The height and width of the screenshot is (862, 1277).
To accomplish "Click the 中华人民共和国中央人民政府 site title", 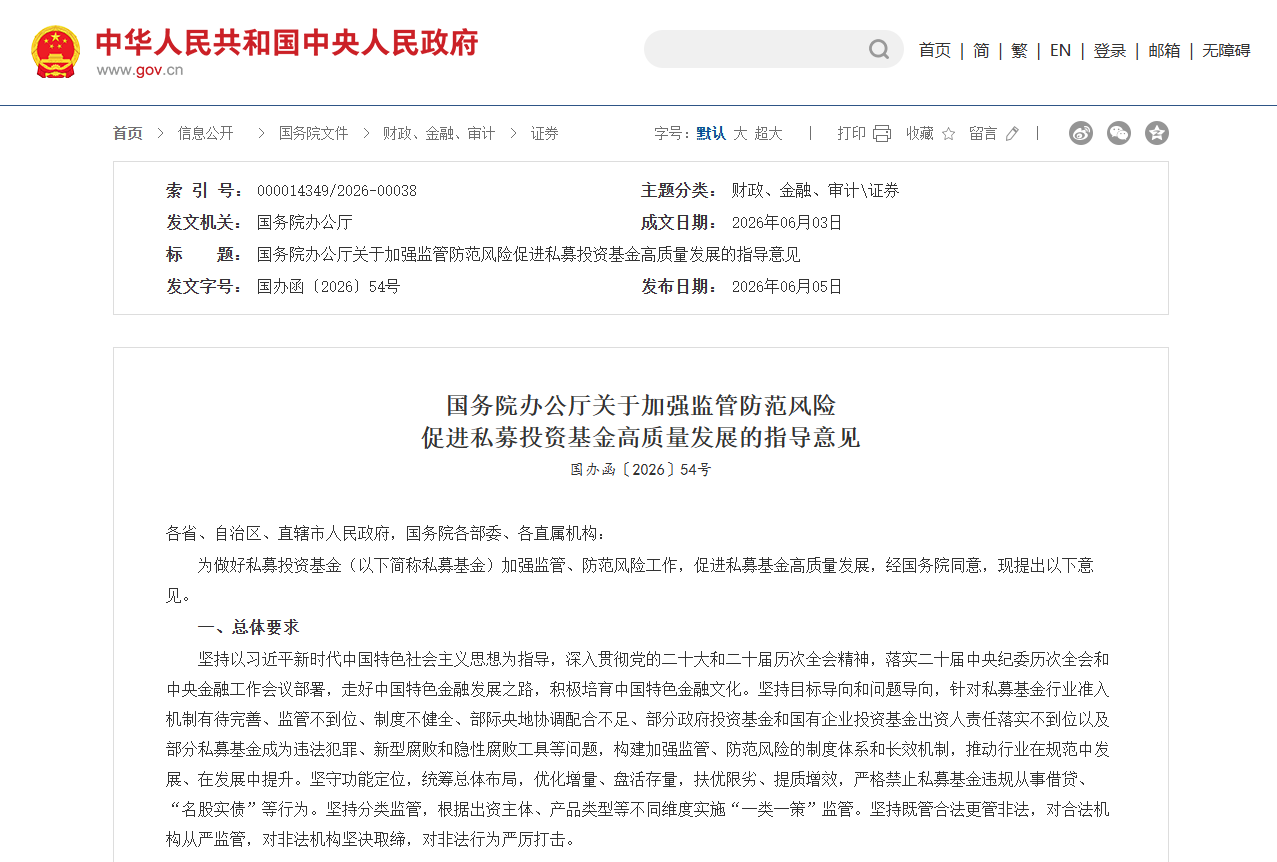I will pyautogui.click(x=287, y=42).
